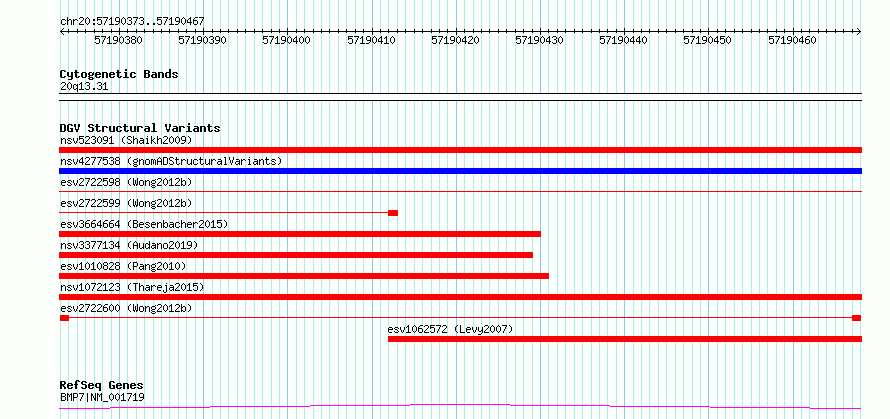The width and height of the screenshot is (890, 419).
Task: Select the blue nsv4277538 variant bar
Action: 460,171
